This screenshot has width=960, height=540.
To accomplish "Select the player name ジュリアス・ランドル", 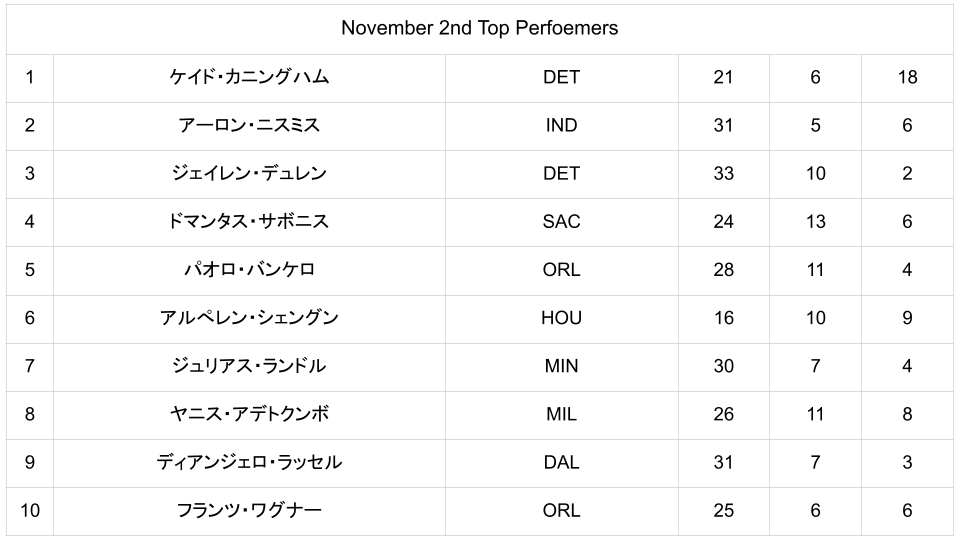I will point(249,366).
